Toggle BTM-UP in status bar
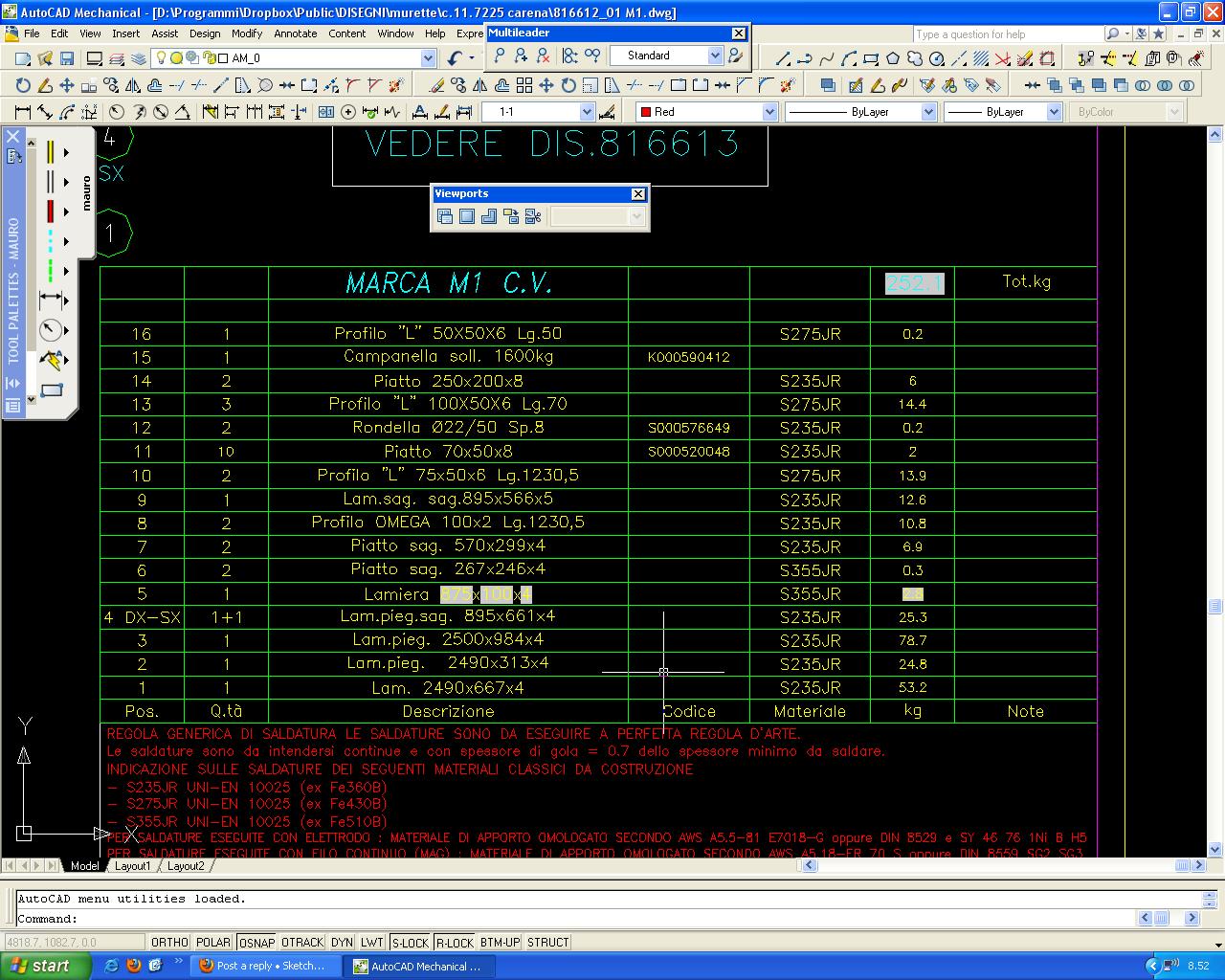 click(x=500, y=943)
